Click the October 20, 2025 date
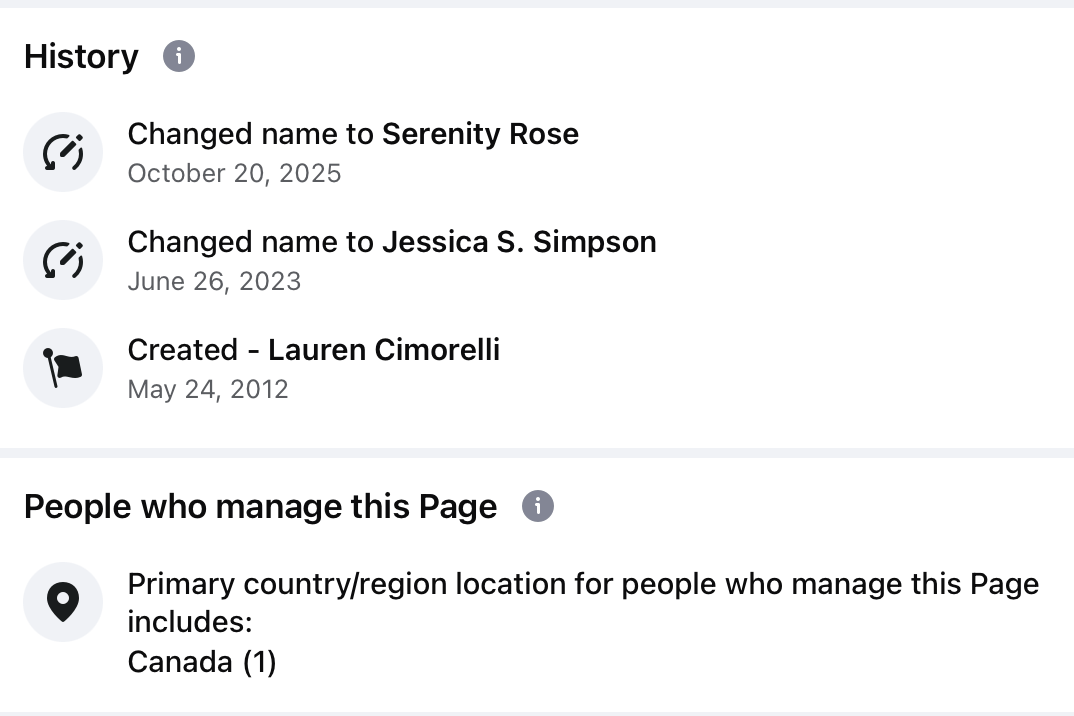Image resolution: width=1074 pixels, height=716 pixels. [234, 173]
